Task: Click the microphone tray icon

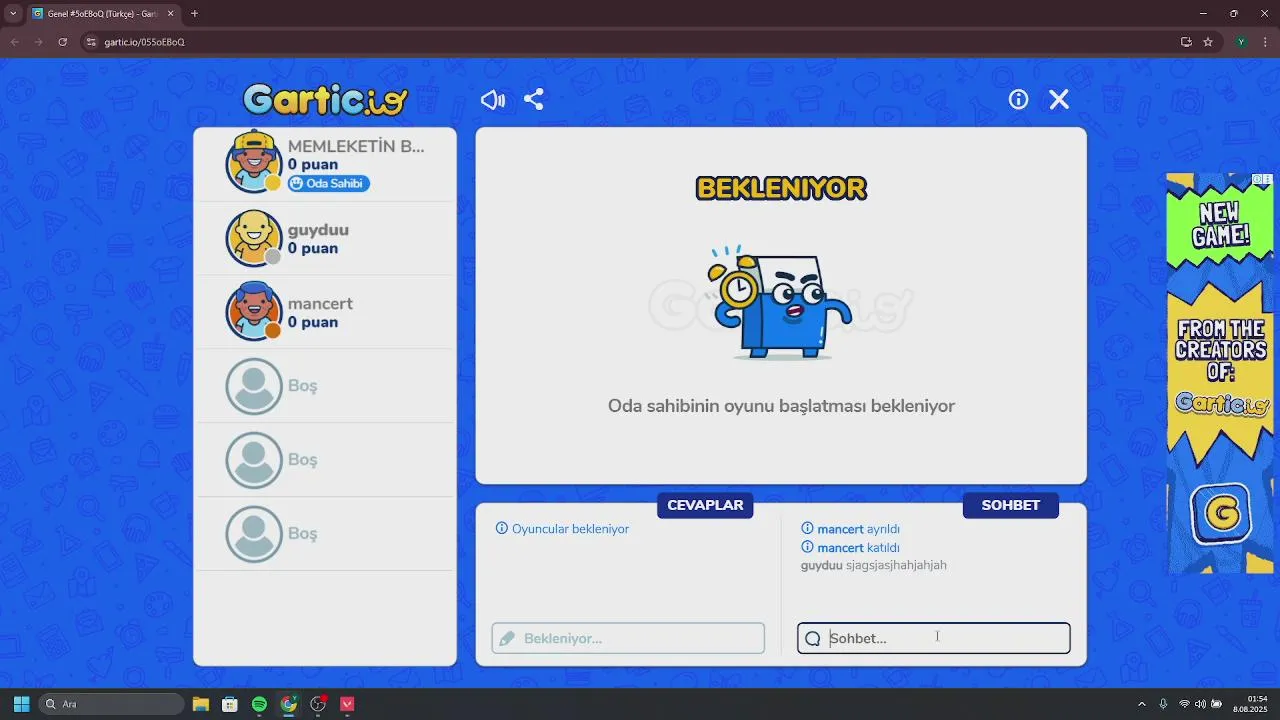Action: click(x=1163, y=704)
